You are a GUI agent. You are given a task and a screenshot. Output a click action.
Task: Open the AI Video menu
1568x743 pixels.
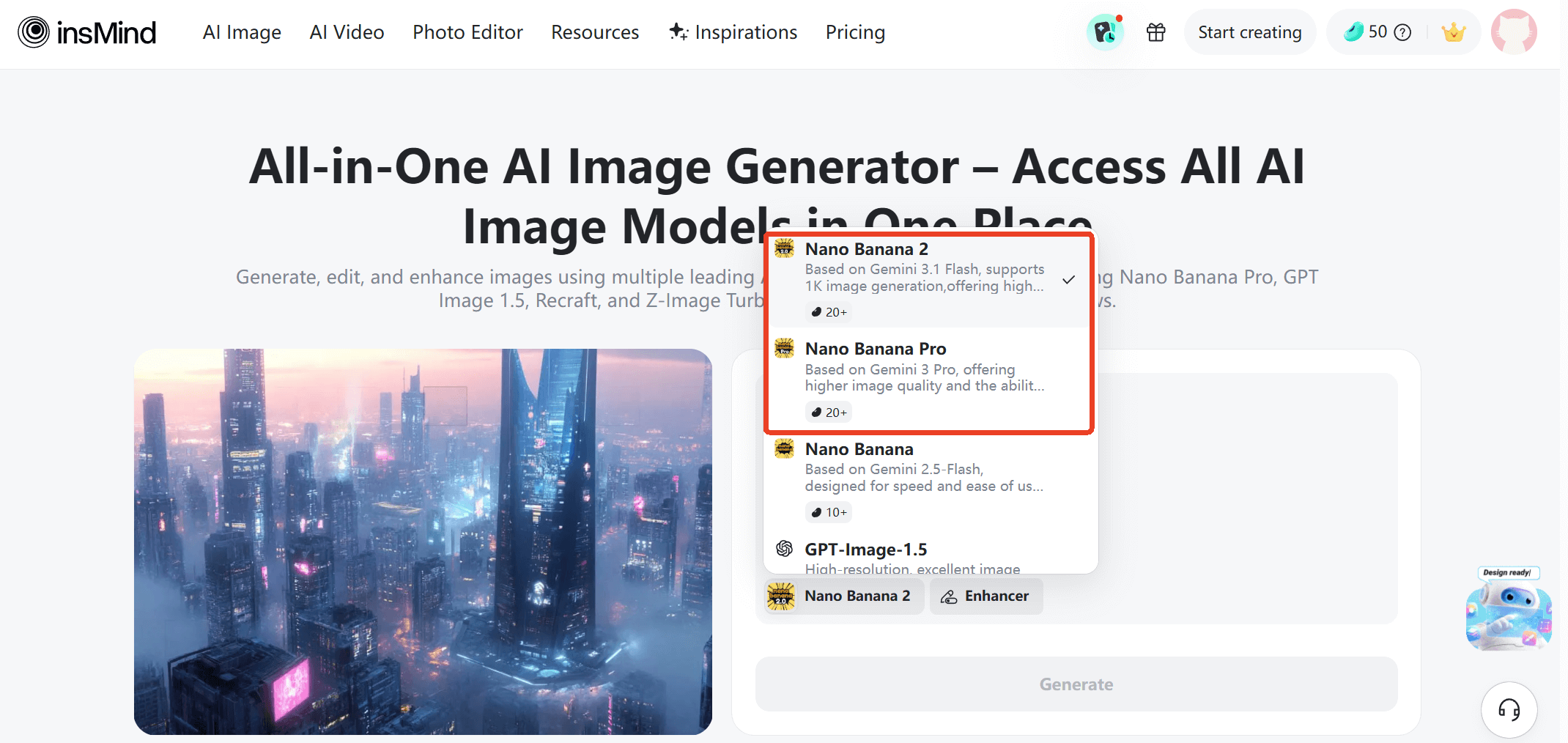click(x=347, y=32)
